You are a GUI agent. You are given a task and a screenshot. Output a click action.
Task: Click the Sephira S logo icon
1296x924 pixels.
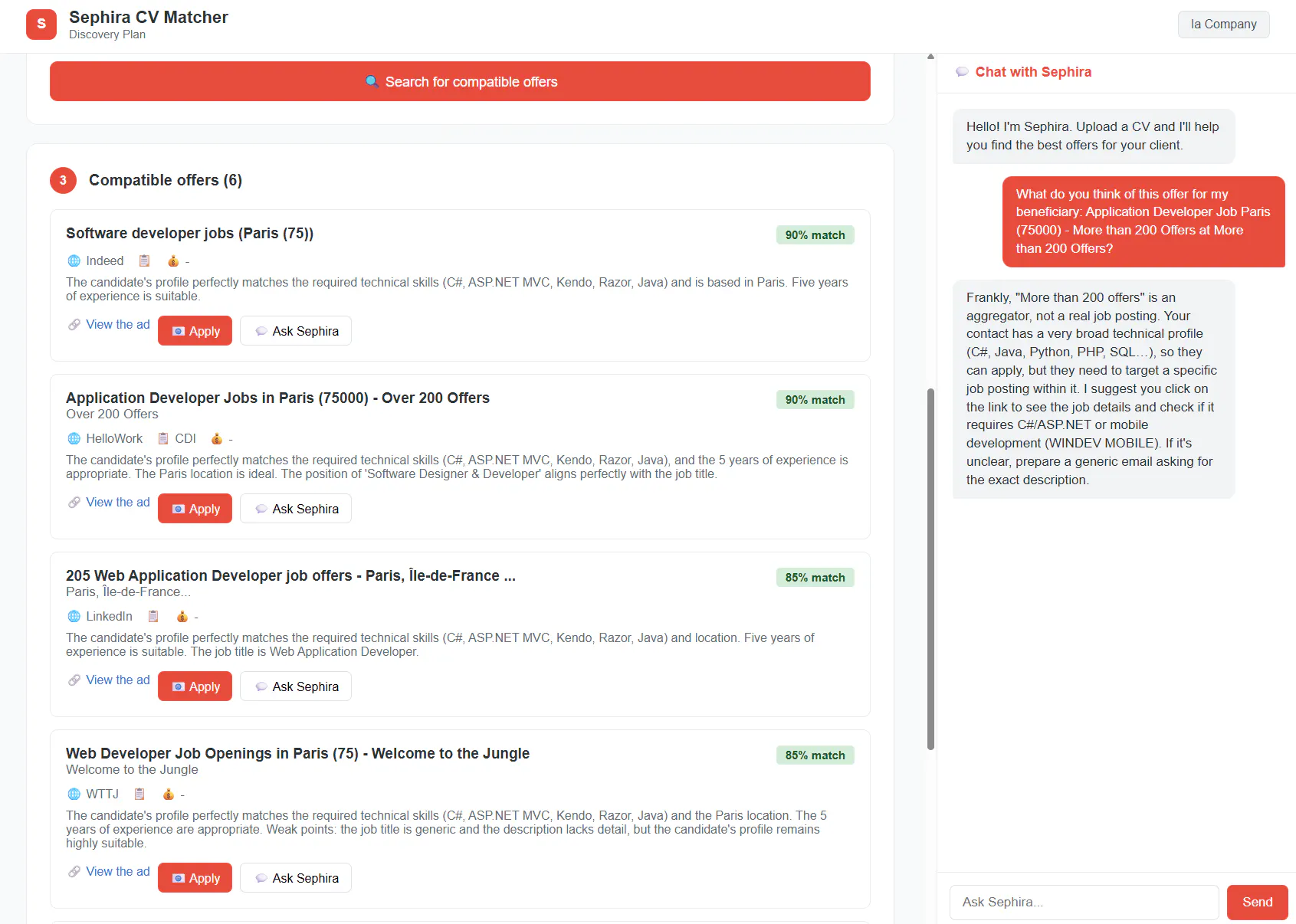point(41,24)
